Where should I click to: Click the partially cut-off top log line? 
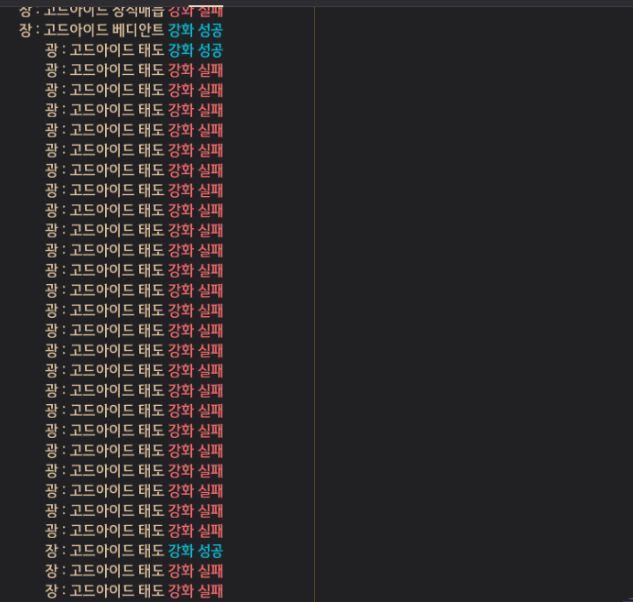pos(120,9)
